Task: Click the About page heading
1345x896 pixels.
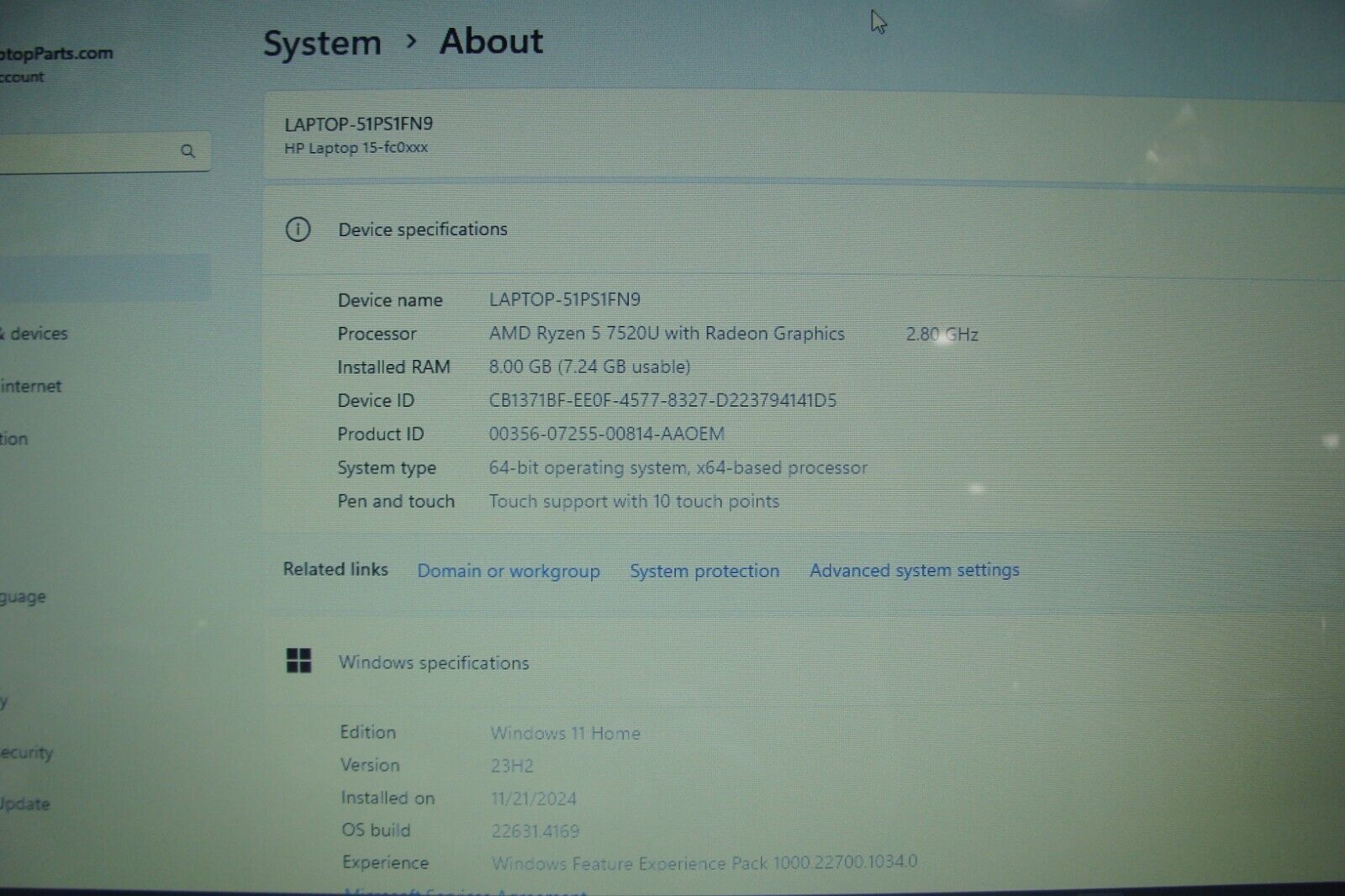Action: 491,41
